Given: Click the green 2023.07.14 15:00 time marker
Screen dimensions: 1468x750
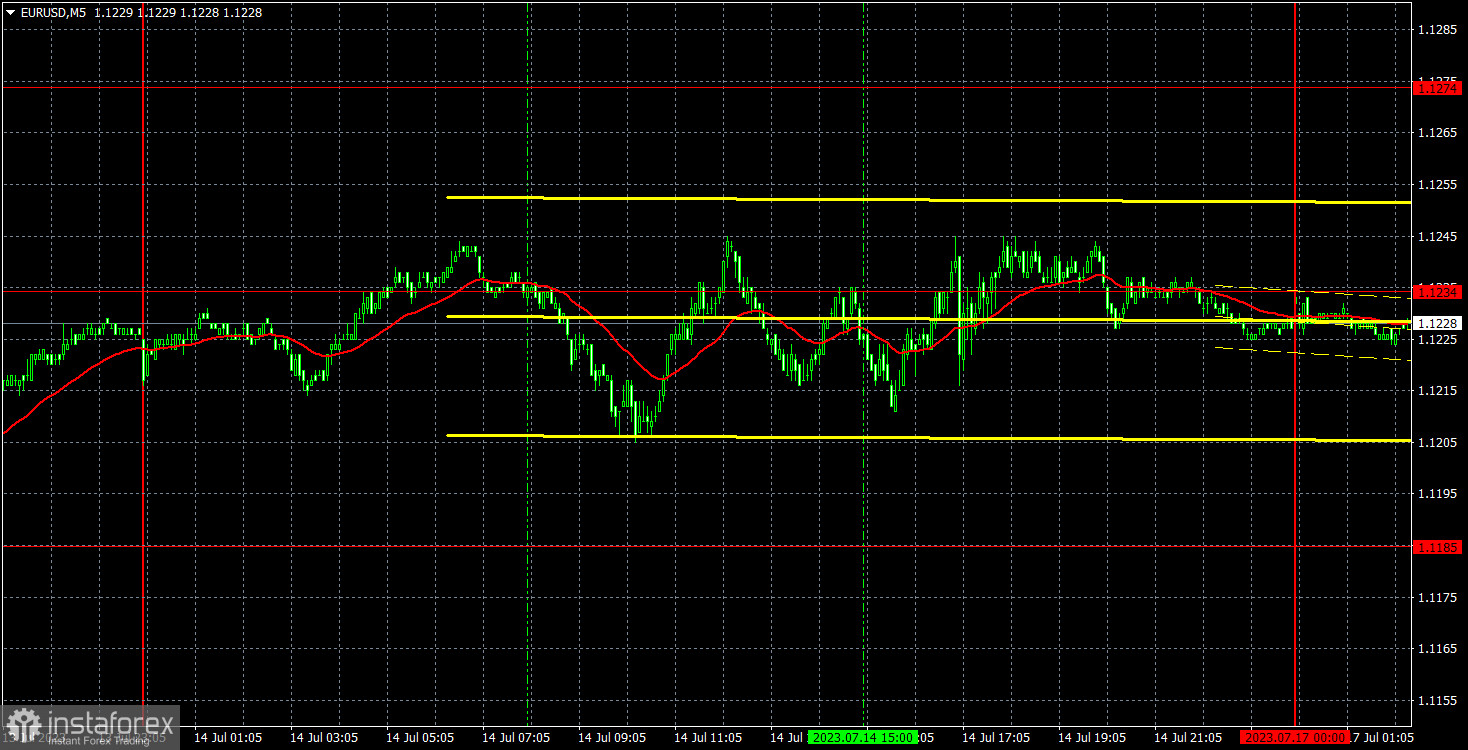Looking at the screenshot, I should click(863, 737).
